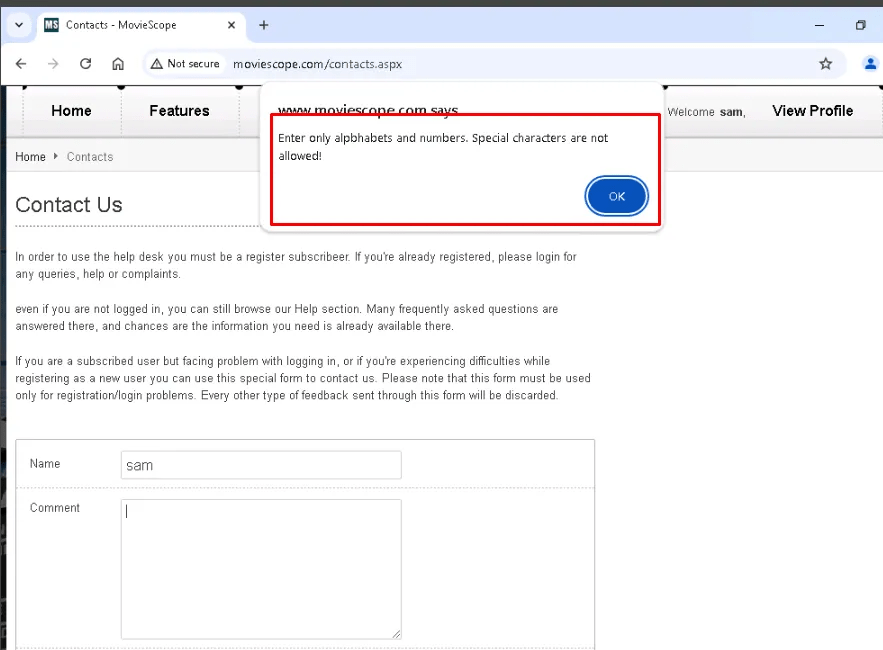
Task: Click the View Profile link
Action: click(812, 111)
